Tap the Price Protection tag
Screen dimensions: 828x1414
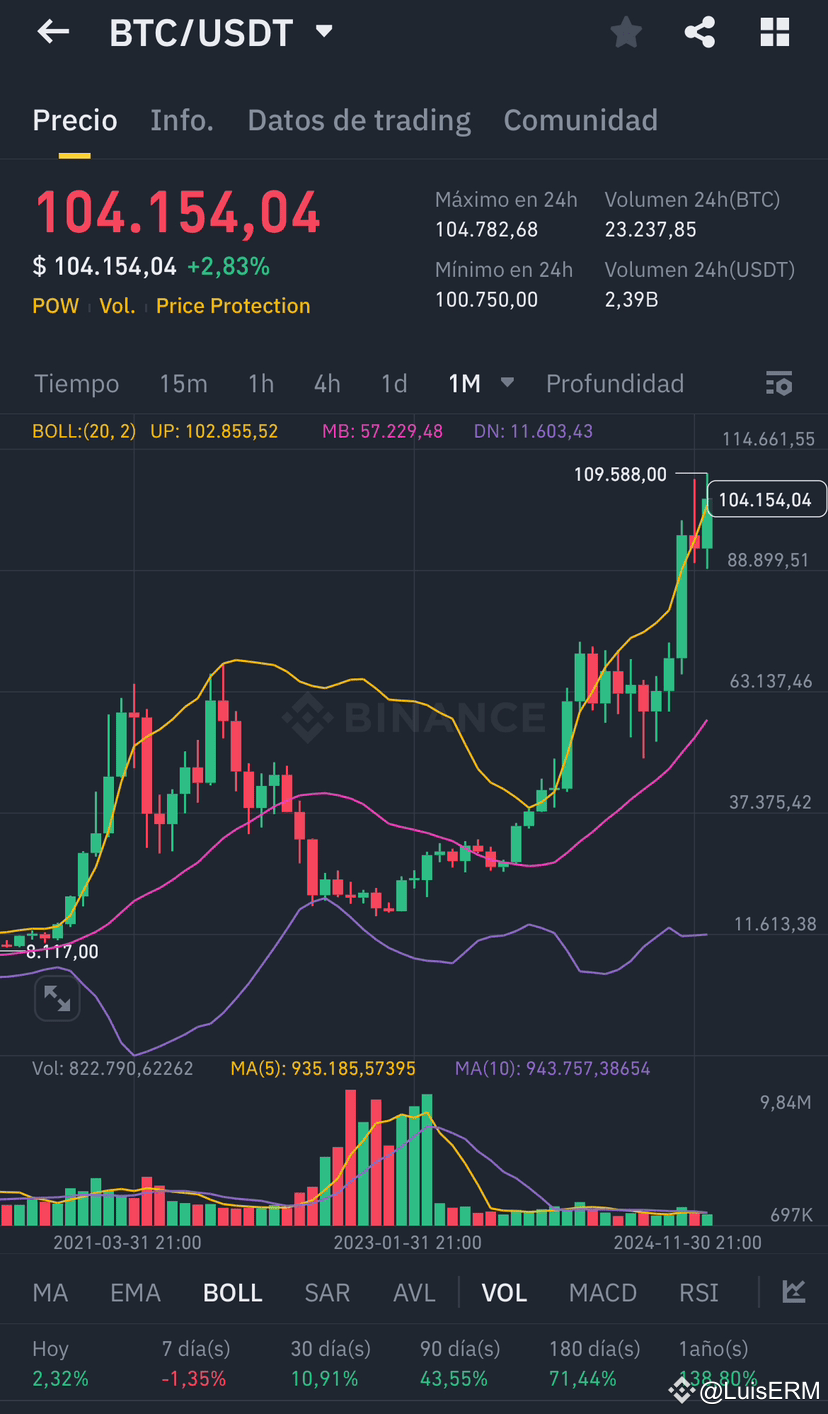pos(233,306)
